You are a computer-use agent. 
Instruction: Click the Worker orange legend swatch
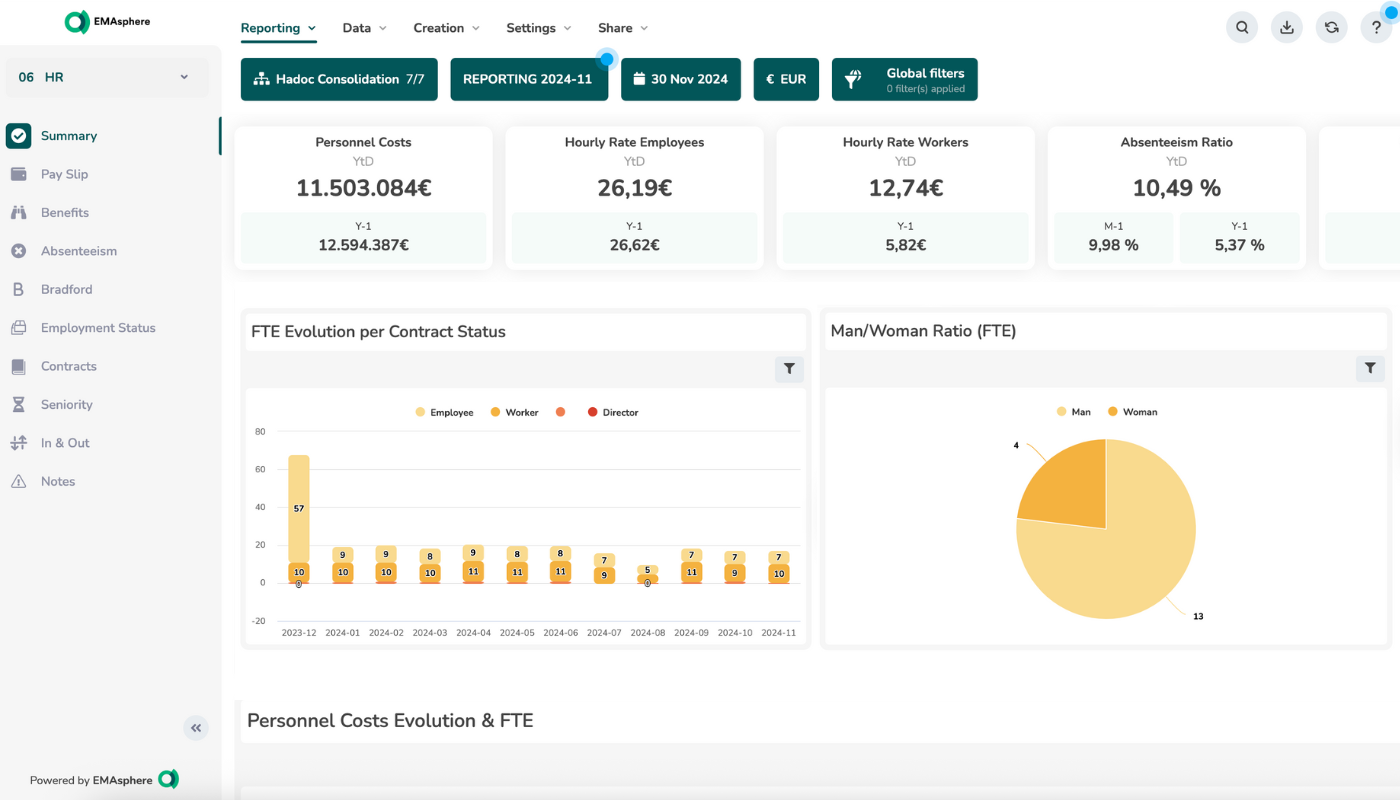[x=495, y=412]
